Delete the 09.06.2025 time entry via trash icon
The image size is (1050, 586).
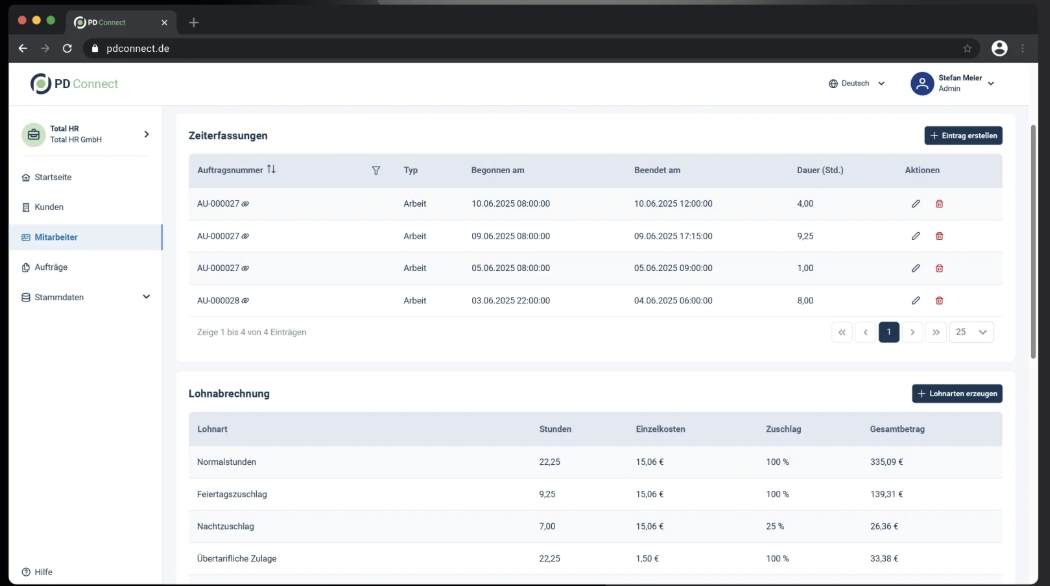click(939, 236)
